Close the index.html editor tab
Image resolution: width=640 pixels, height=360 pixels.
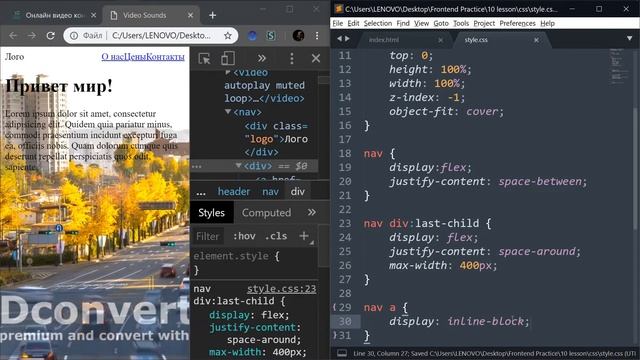tap(440, 40)
